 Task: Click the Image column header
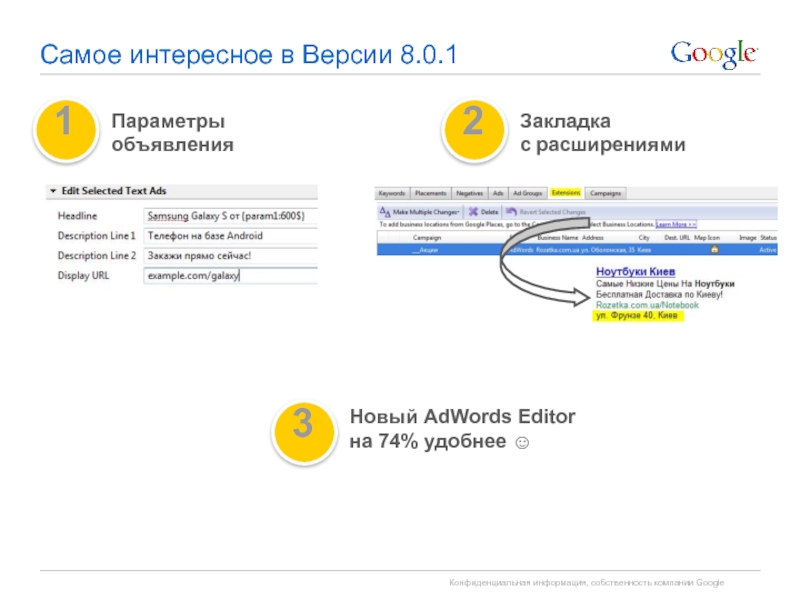747,238
